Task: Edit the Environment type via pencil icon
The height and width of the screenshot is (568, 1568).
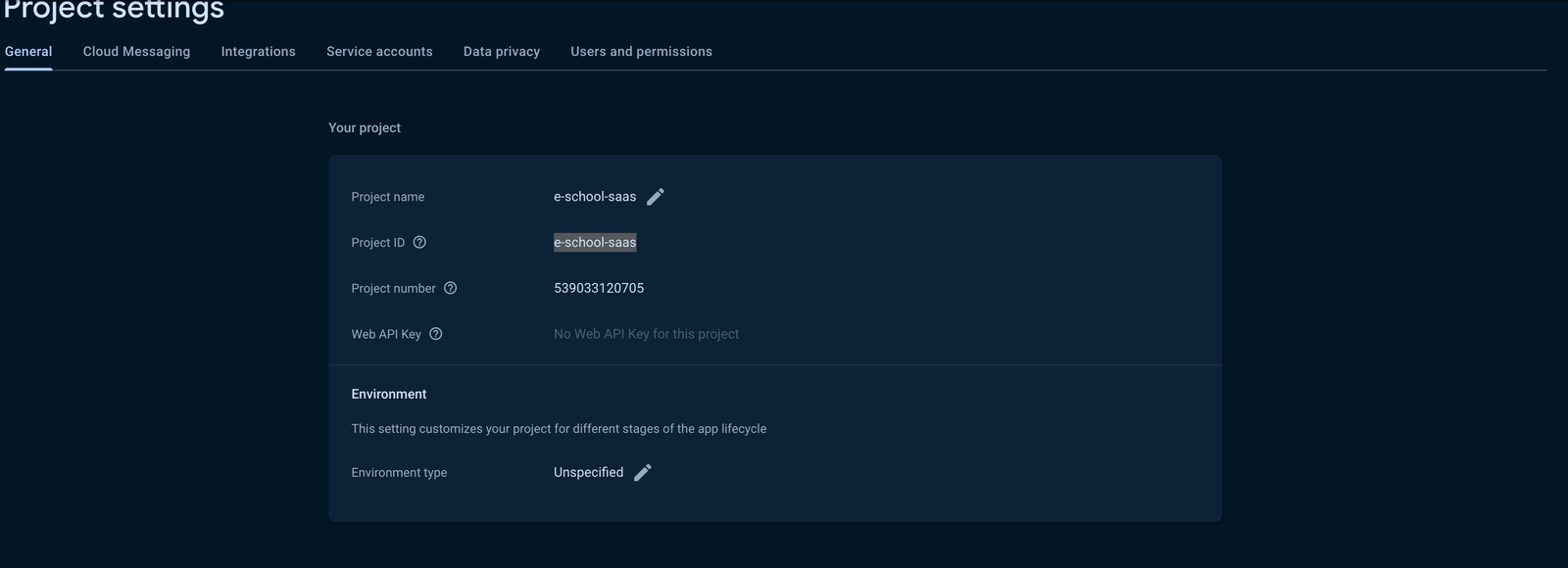Action: click(x=643, y=473)
